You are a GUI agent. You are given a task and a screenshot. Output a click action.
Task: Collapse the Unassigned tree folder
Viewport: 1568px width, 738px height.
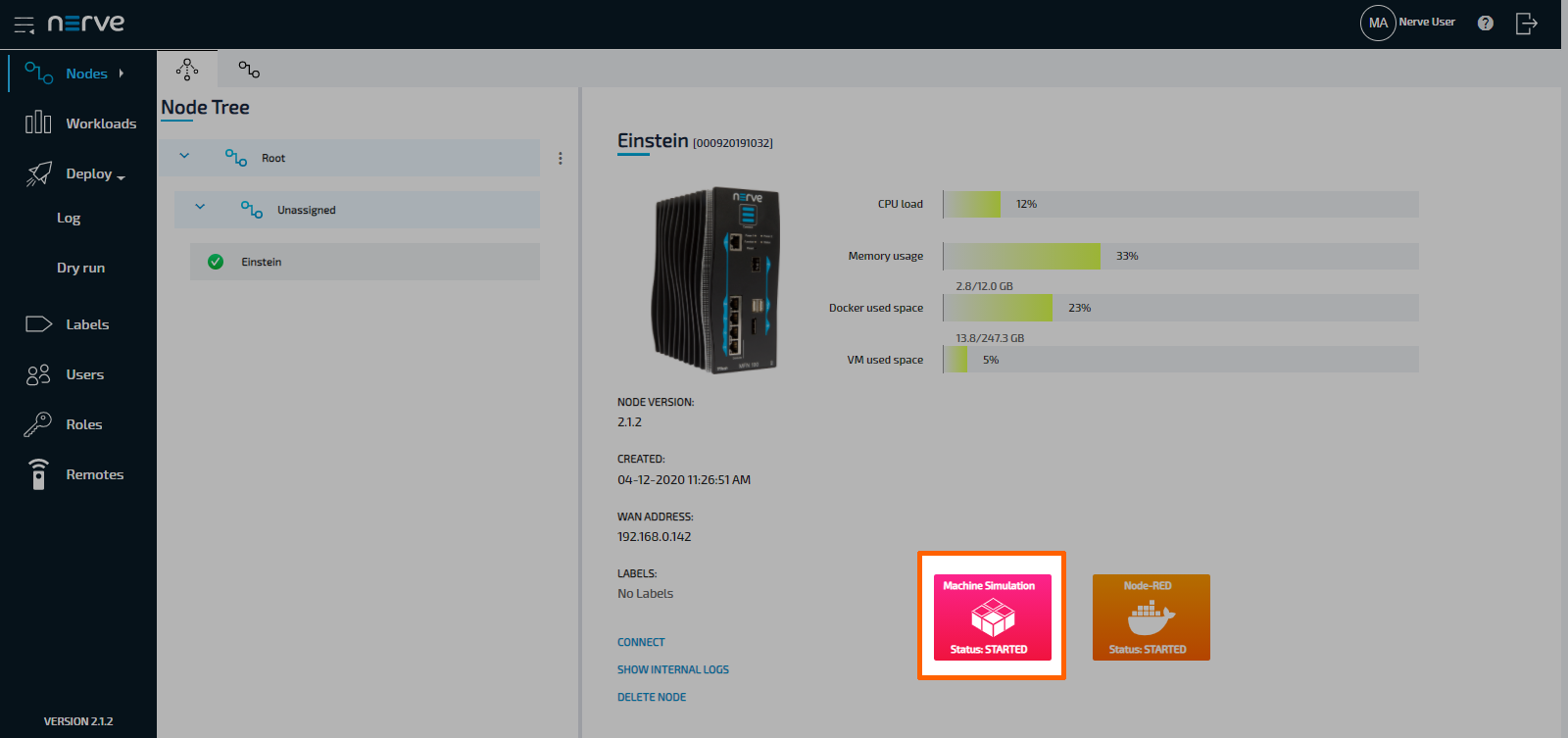(200, 209)
